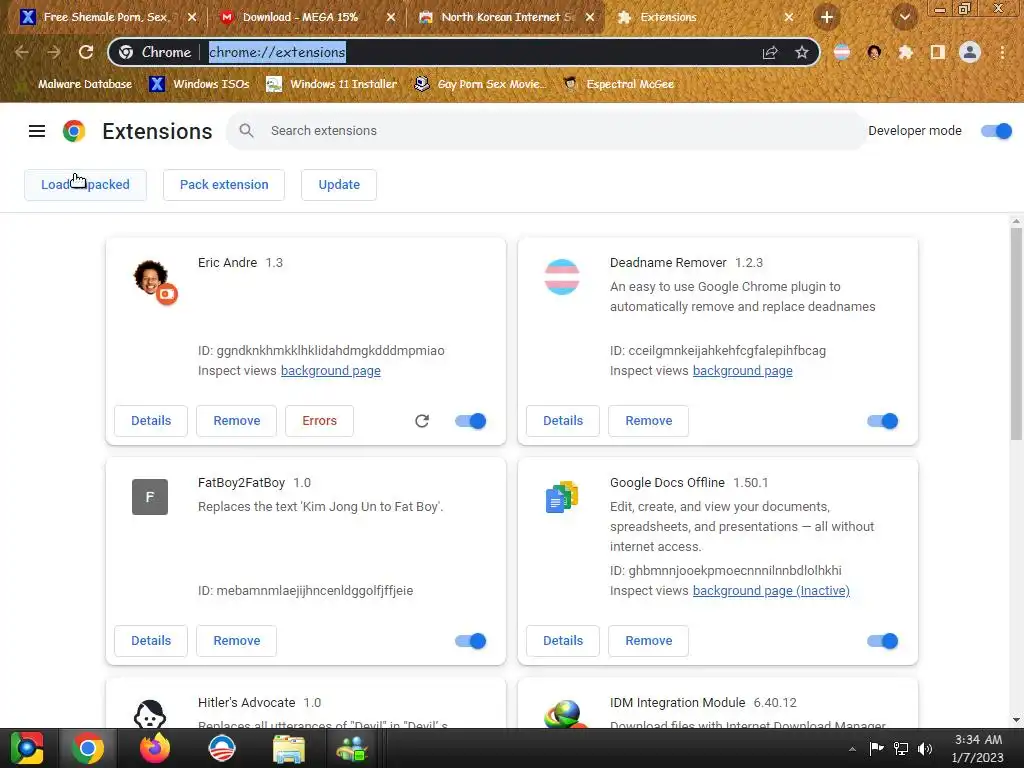The image size is (1024, 768).
Task: Reload the current page
Action: click(86, 52)
